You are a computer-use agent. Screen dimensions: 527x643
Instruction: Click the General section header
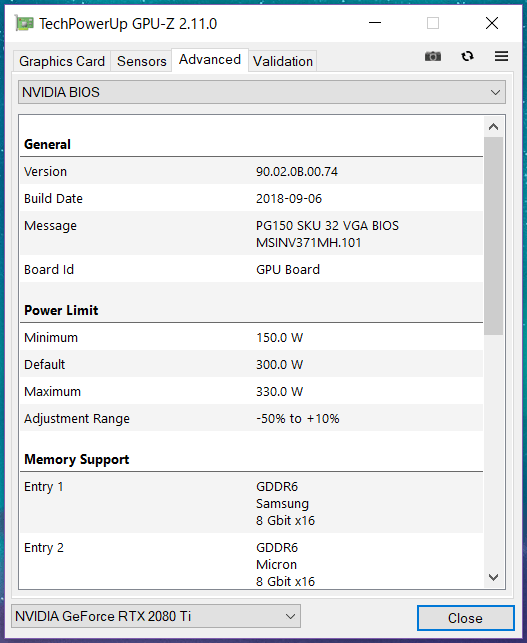(47, 144)
